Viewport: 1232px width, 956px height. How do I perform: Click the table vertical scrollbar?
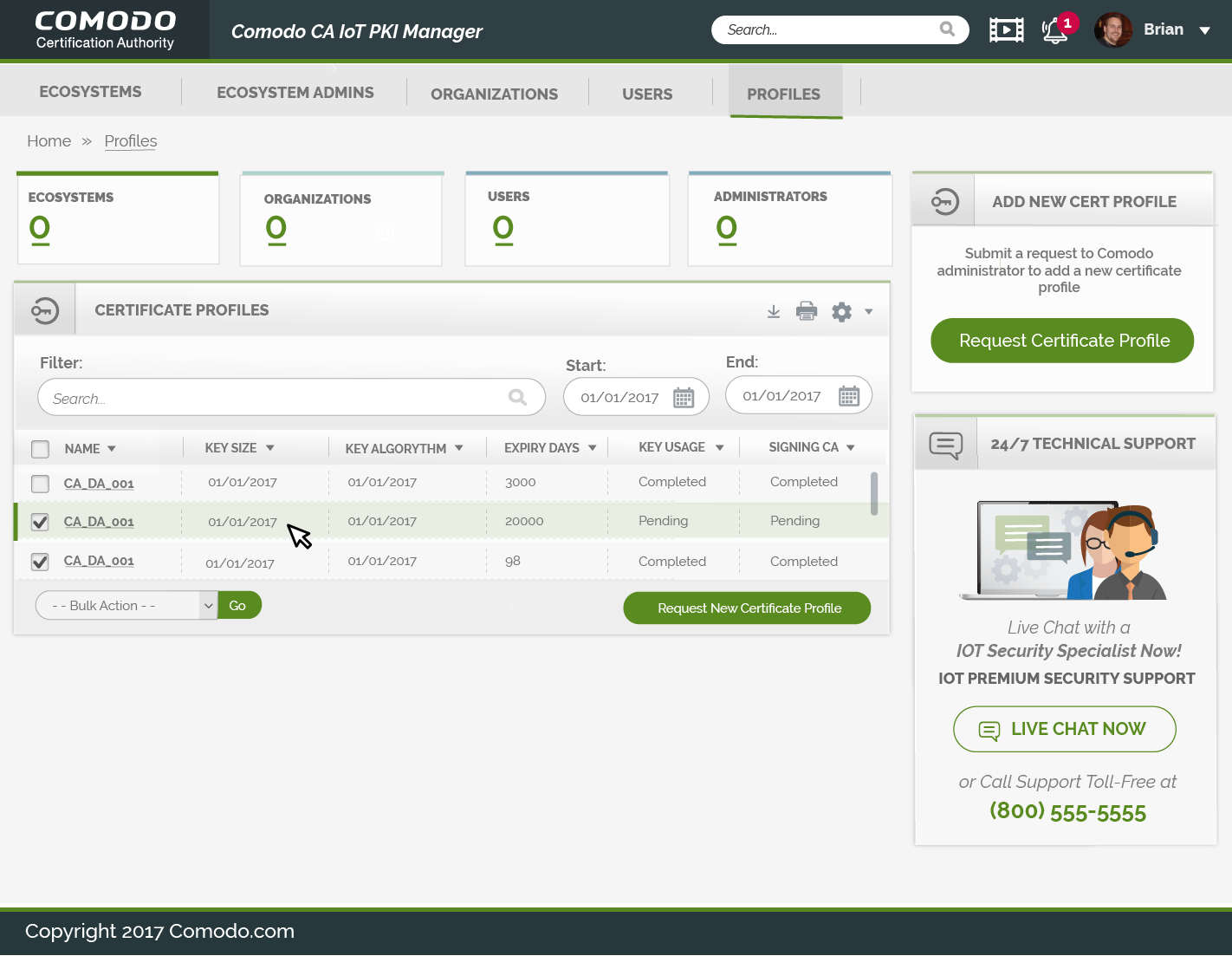874,493
